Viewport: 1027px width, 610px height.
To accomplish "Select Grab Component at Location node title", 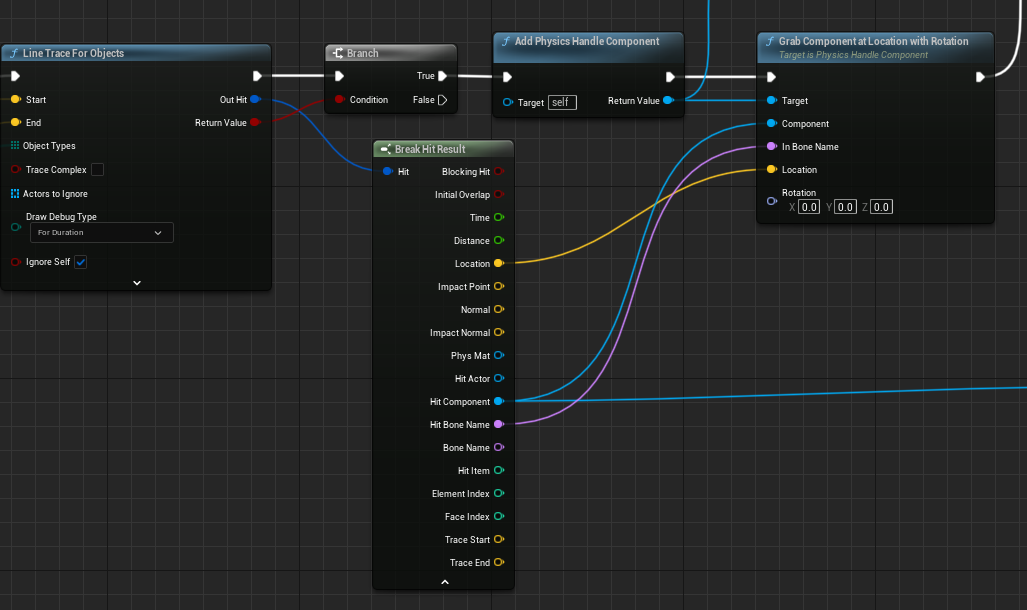I will coord(873,41).
